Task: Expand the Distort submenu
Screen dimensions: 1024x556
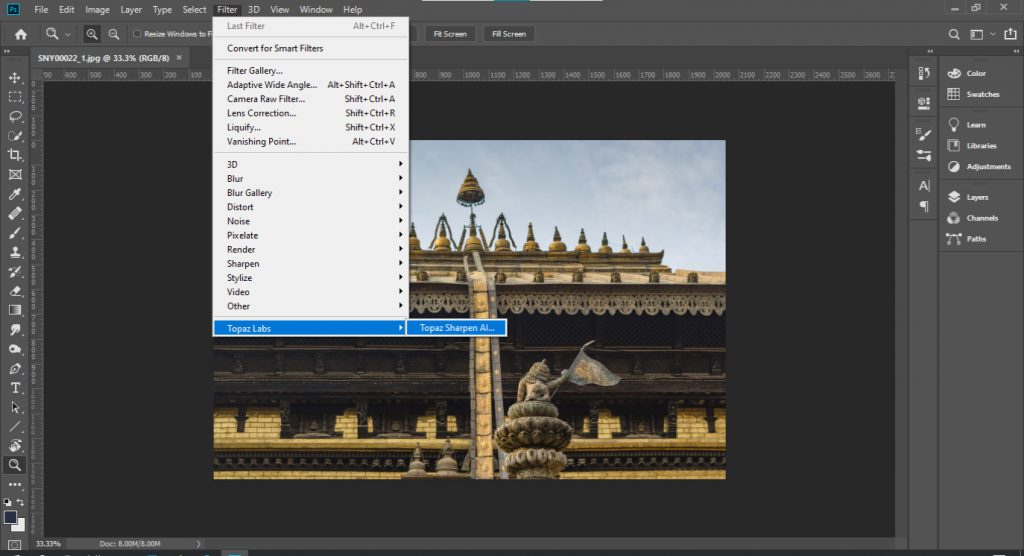Action: click(x=311, y=207)
